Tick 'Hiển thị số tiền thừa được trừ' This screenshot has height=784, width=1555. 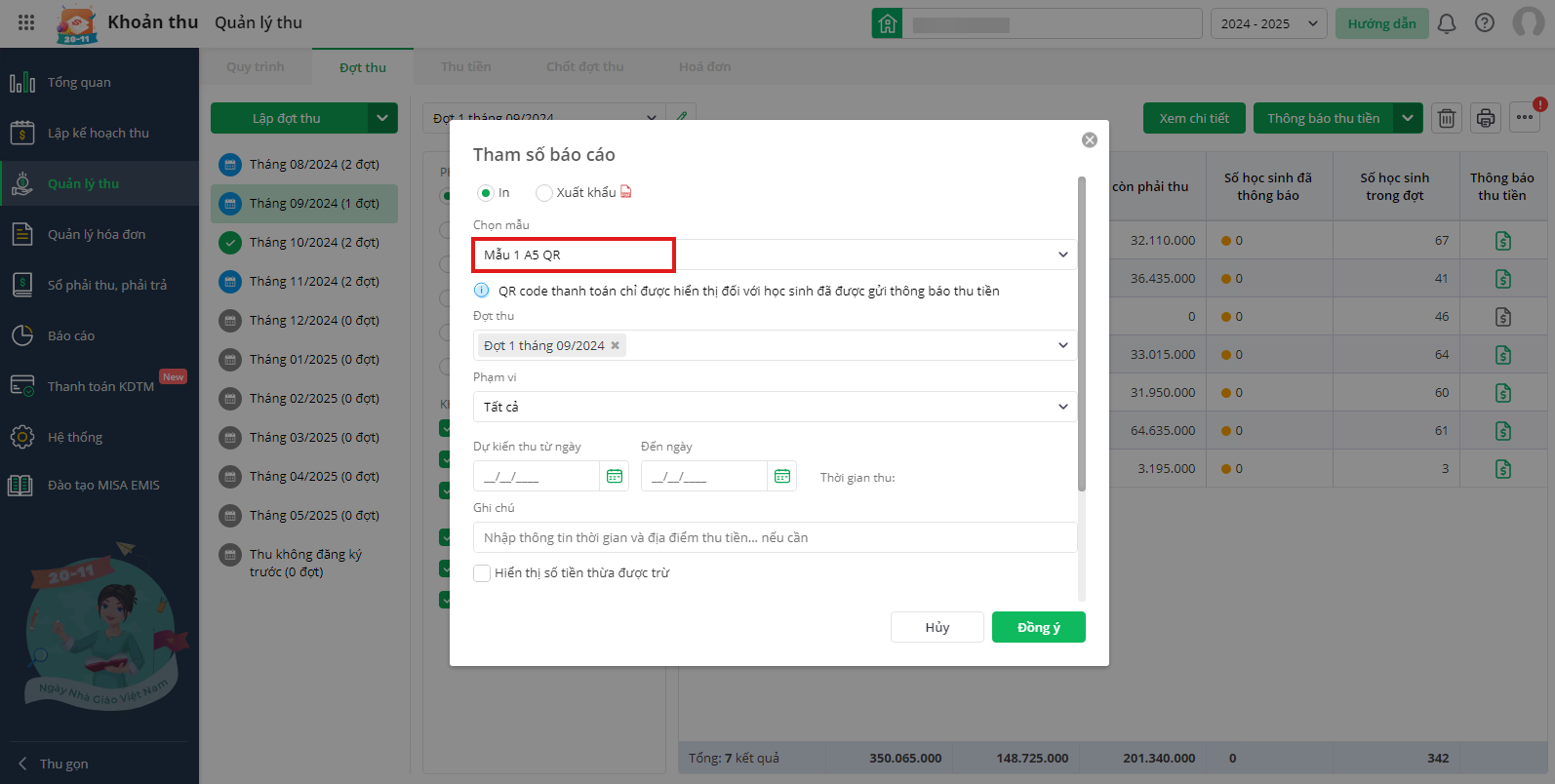tap(482, 573)
